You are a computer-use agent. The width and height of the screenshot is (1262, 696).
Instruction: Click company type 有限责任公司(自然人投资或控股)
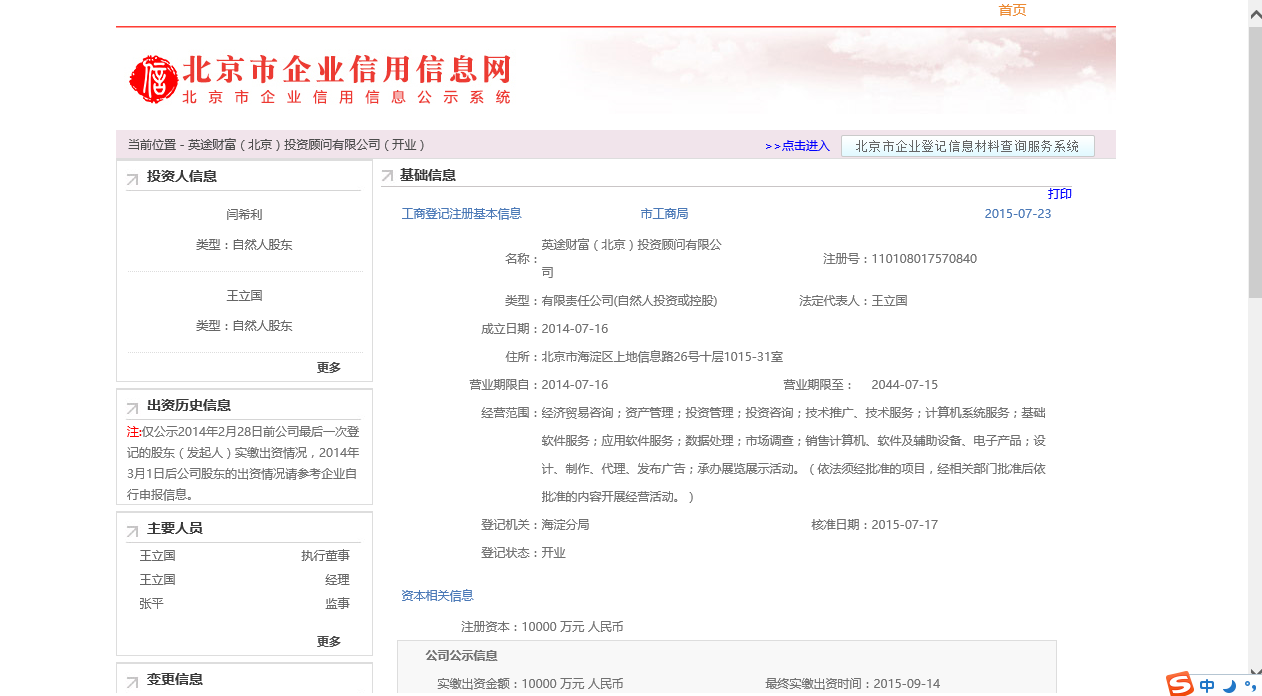click(629, 301)
